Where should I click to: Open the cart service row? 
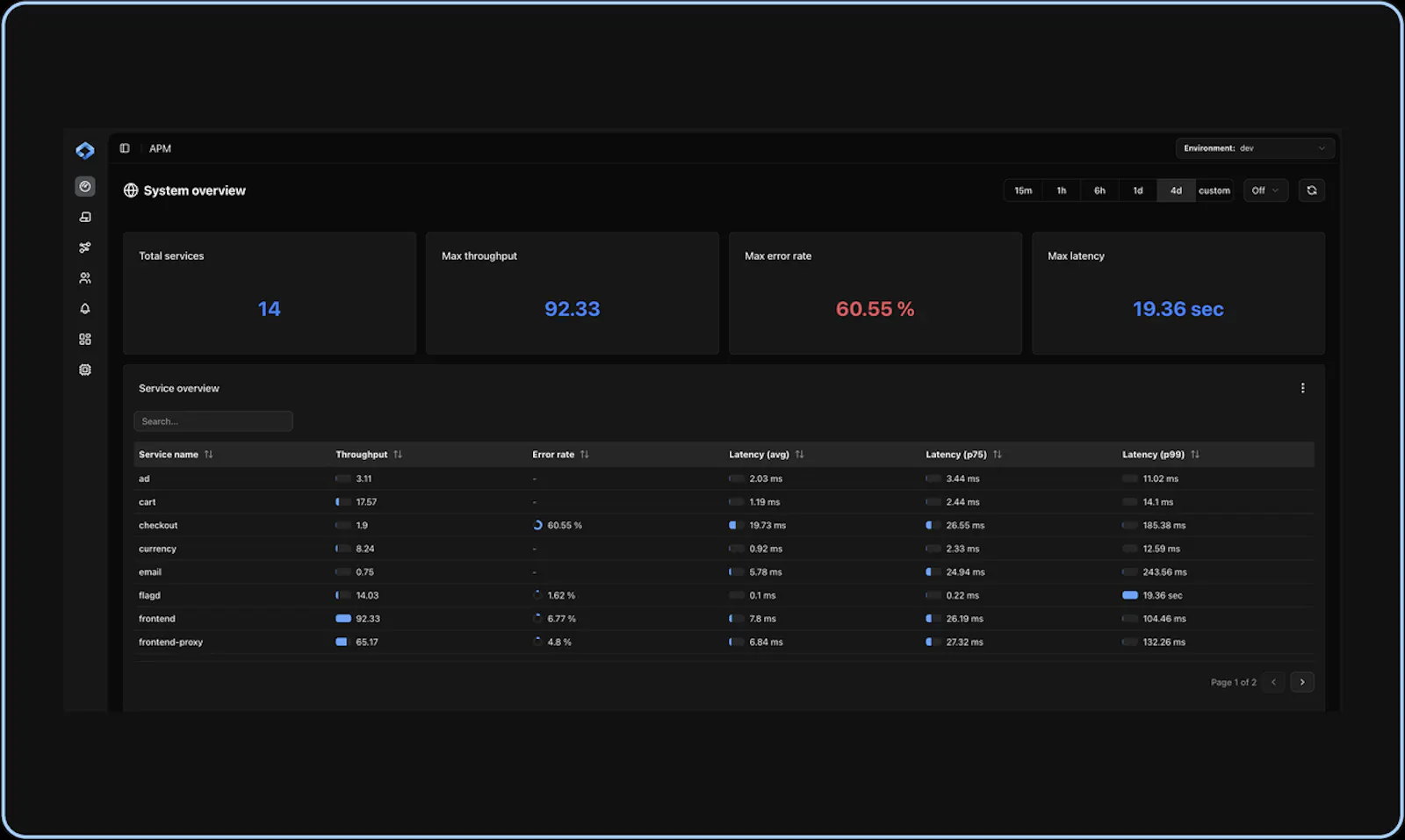pyautogui.click(x=724, y=502)
